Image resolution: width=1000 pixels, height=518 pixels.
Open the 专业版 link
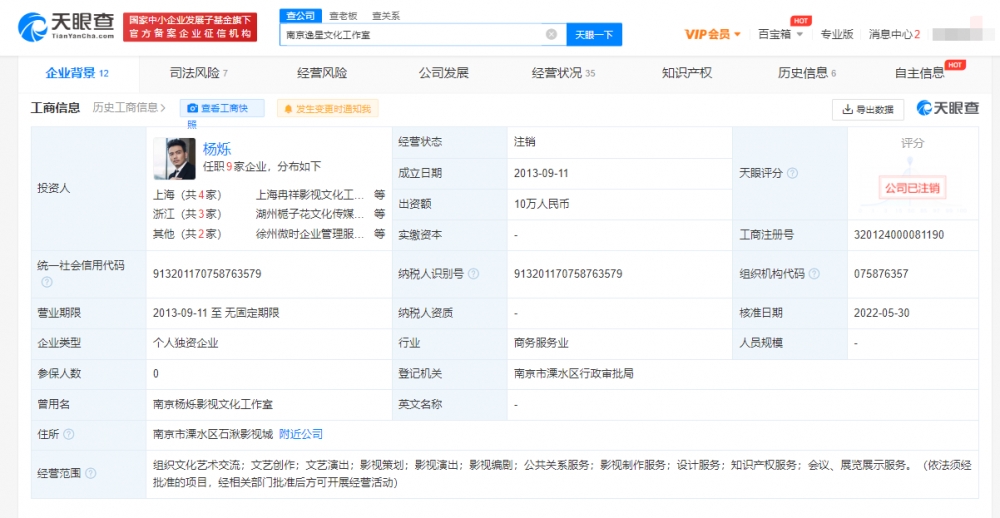coord(837,34)
